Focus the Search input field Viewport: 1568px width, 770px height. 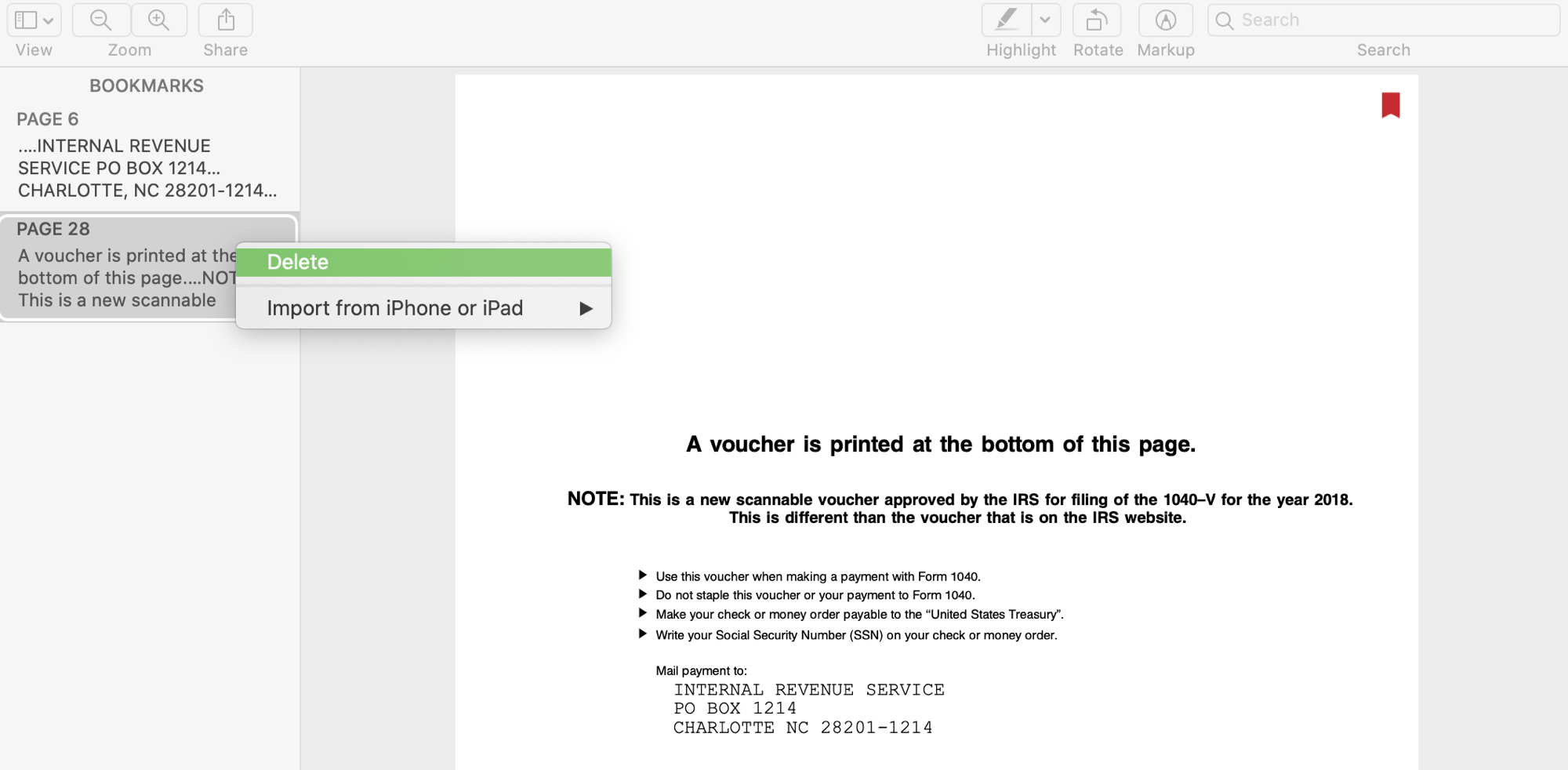(1384, 20)
